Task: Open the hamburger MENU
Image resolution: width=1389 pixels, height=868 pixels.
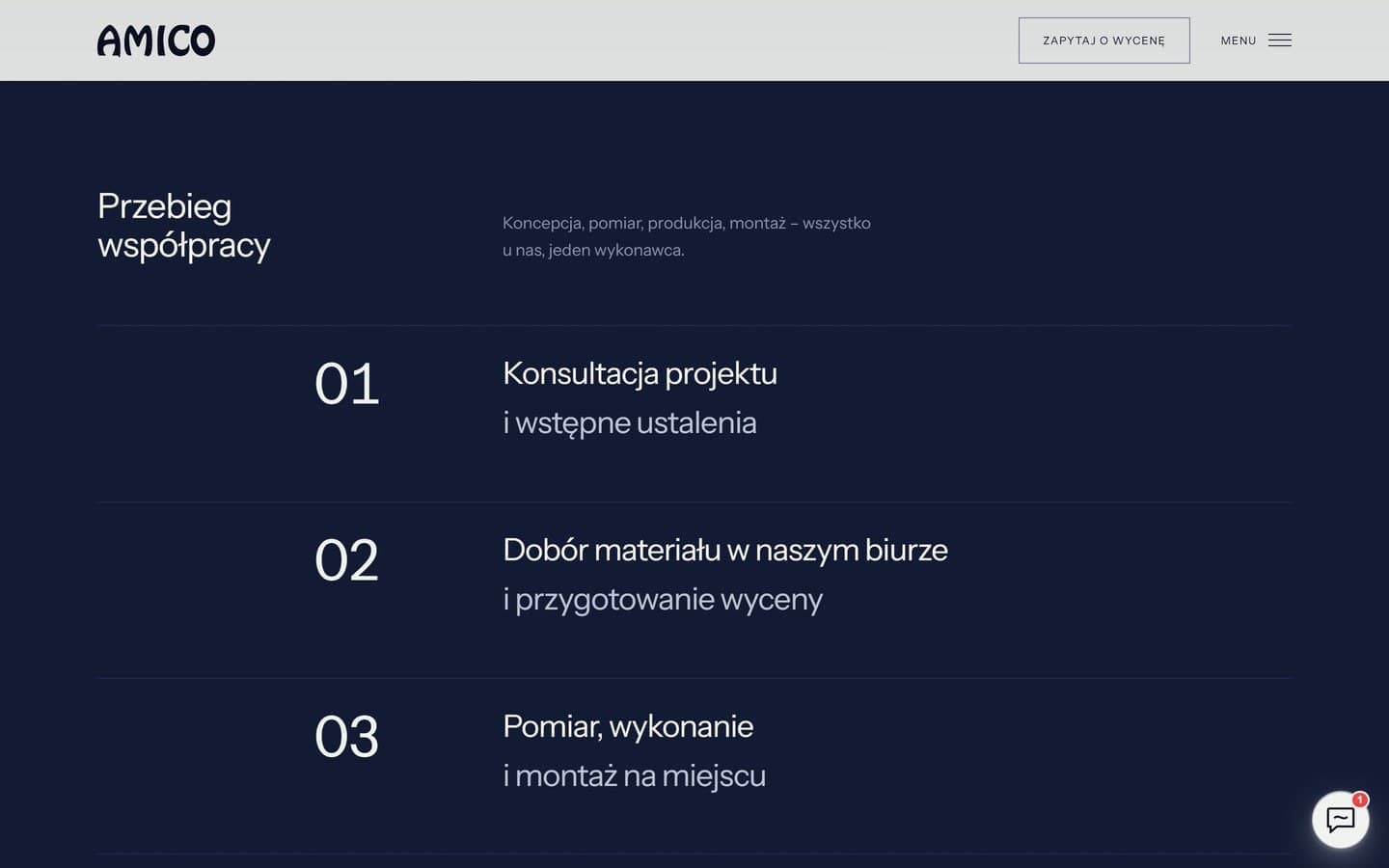Action: 1256,41
